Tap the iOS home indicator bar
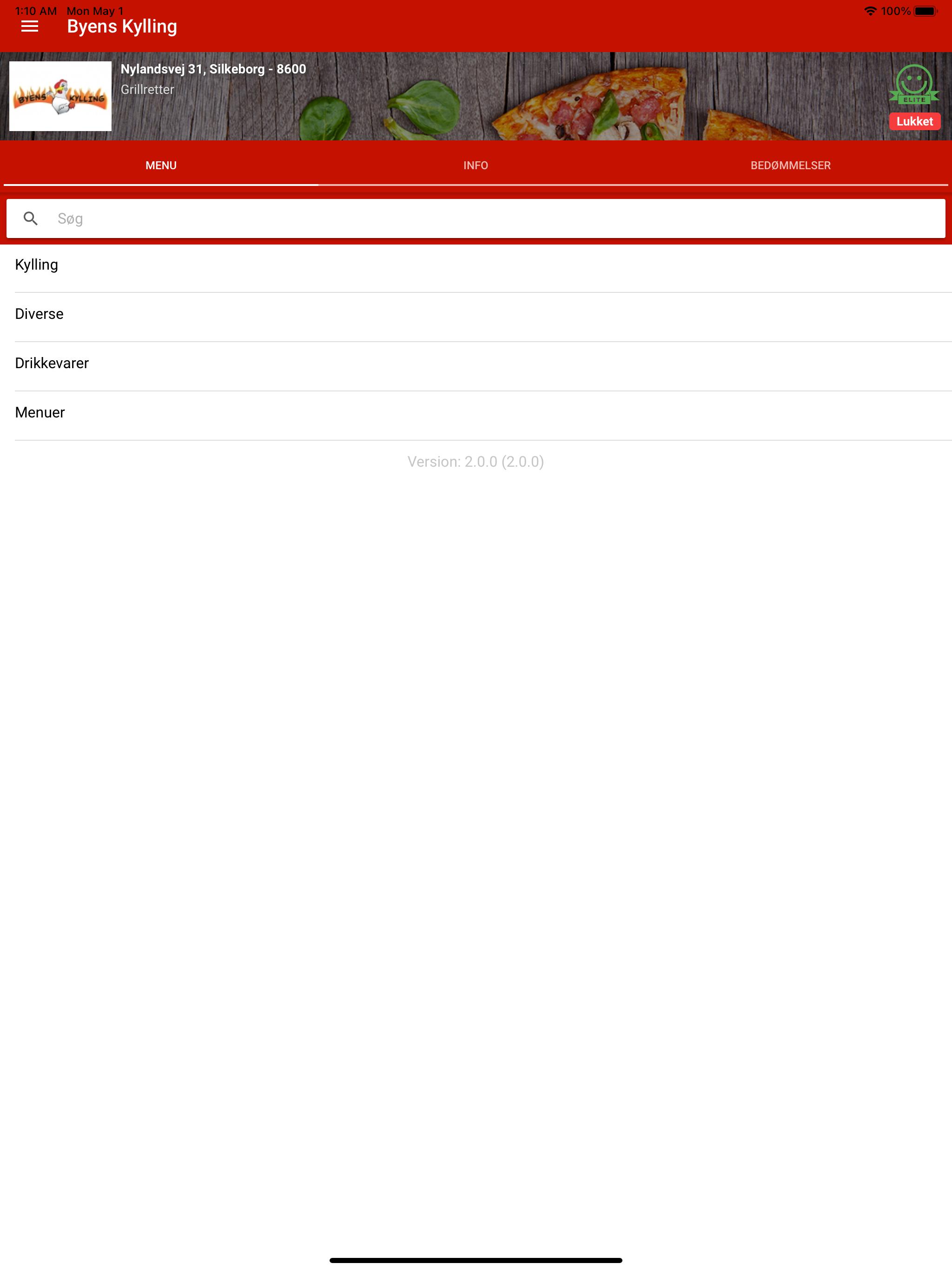 [476, 1260]
